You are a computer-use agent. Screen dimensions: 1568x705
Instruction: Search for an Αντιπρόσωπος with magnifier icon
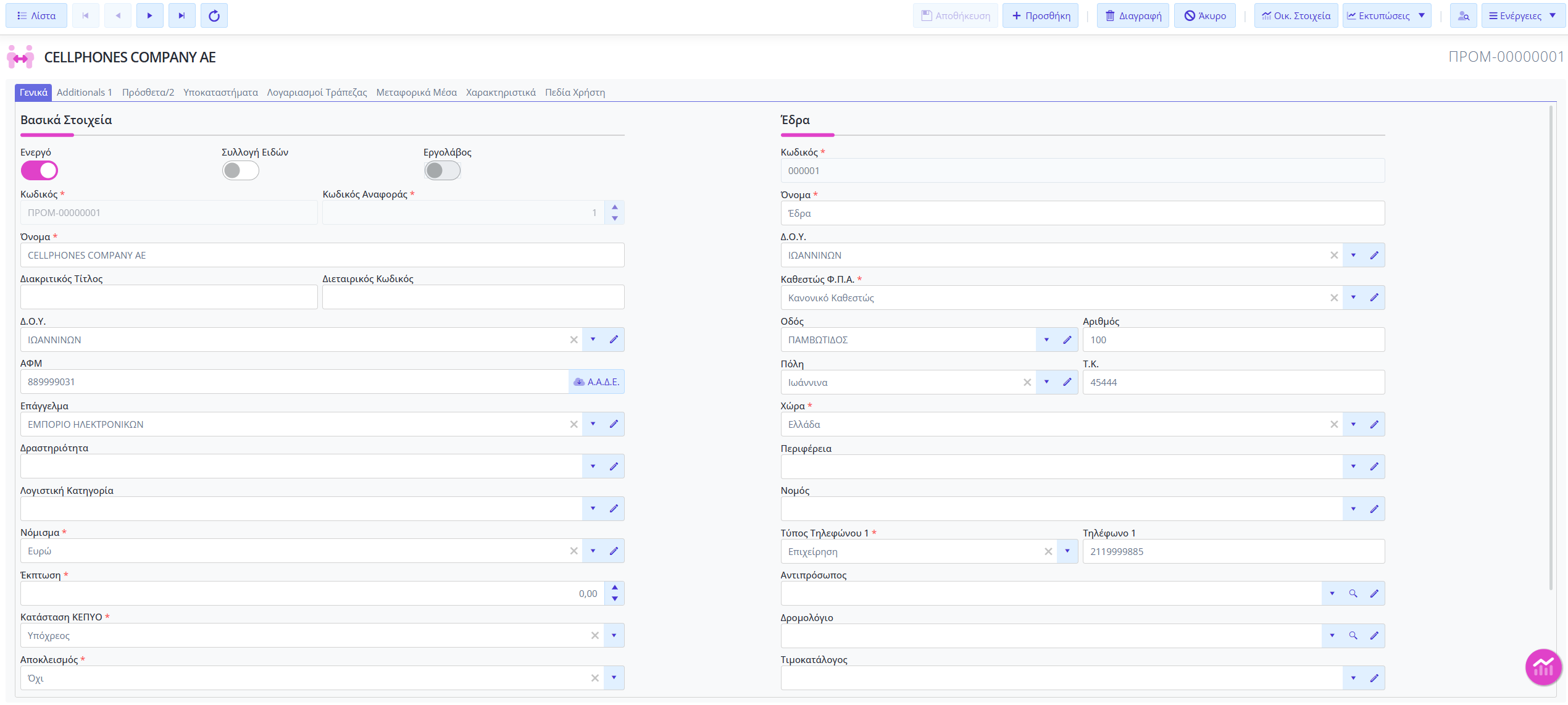coord(1353,593)
